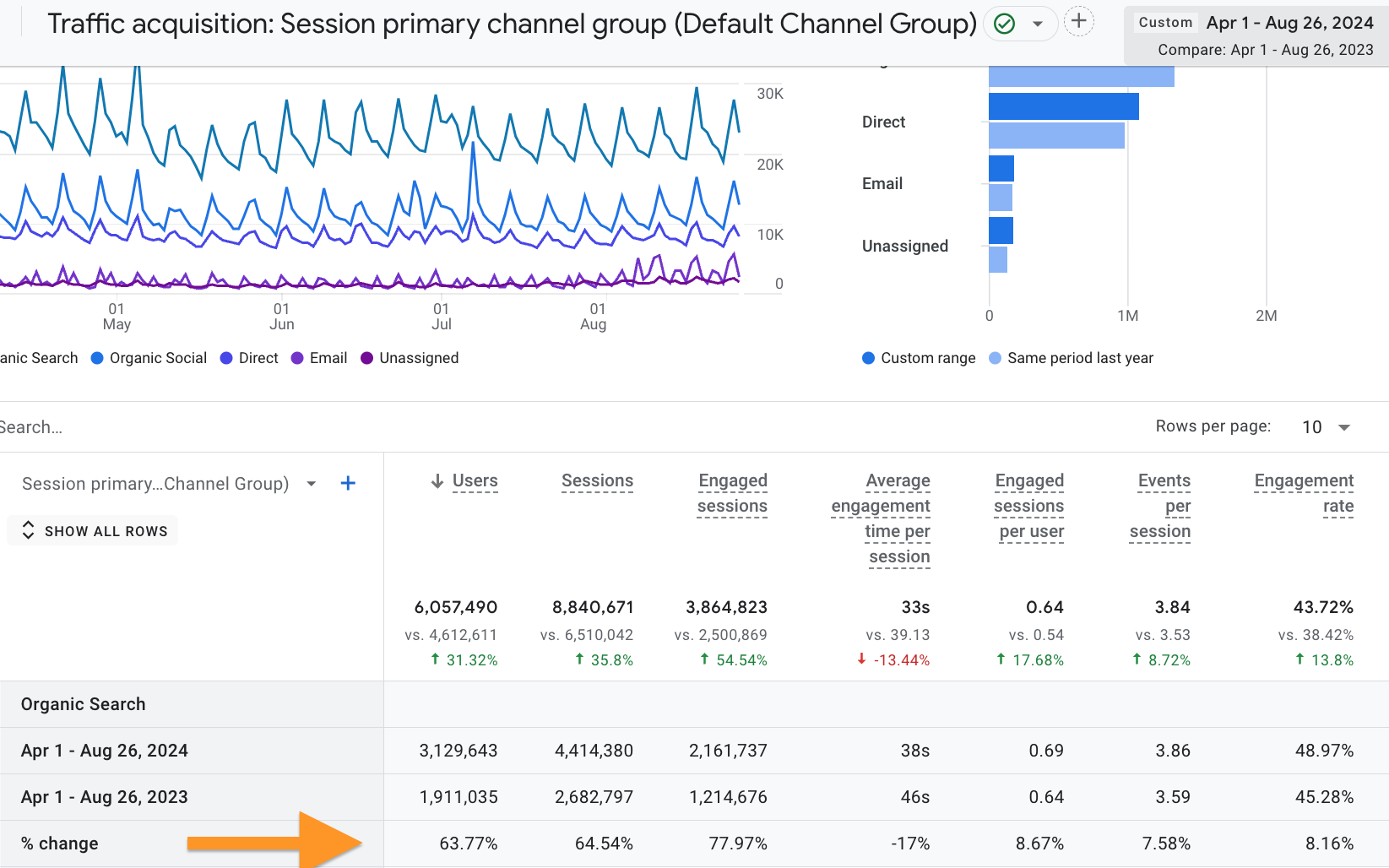
Task: Sort by Events per session header
Action: point(1160,507)
